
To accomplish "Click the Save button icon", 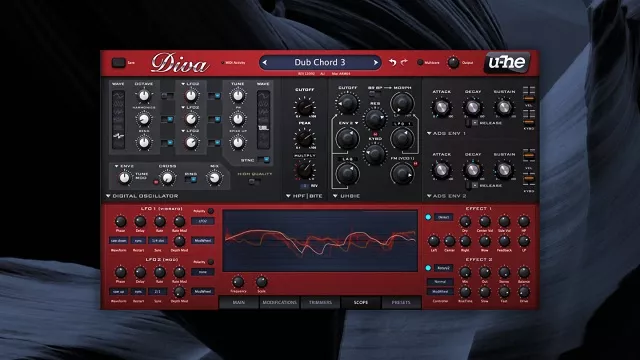I will click(x=118, y=62).
